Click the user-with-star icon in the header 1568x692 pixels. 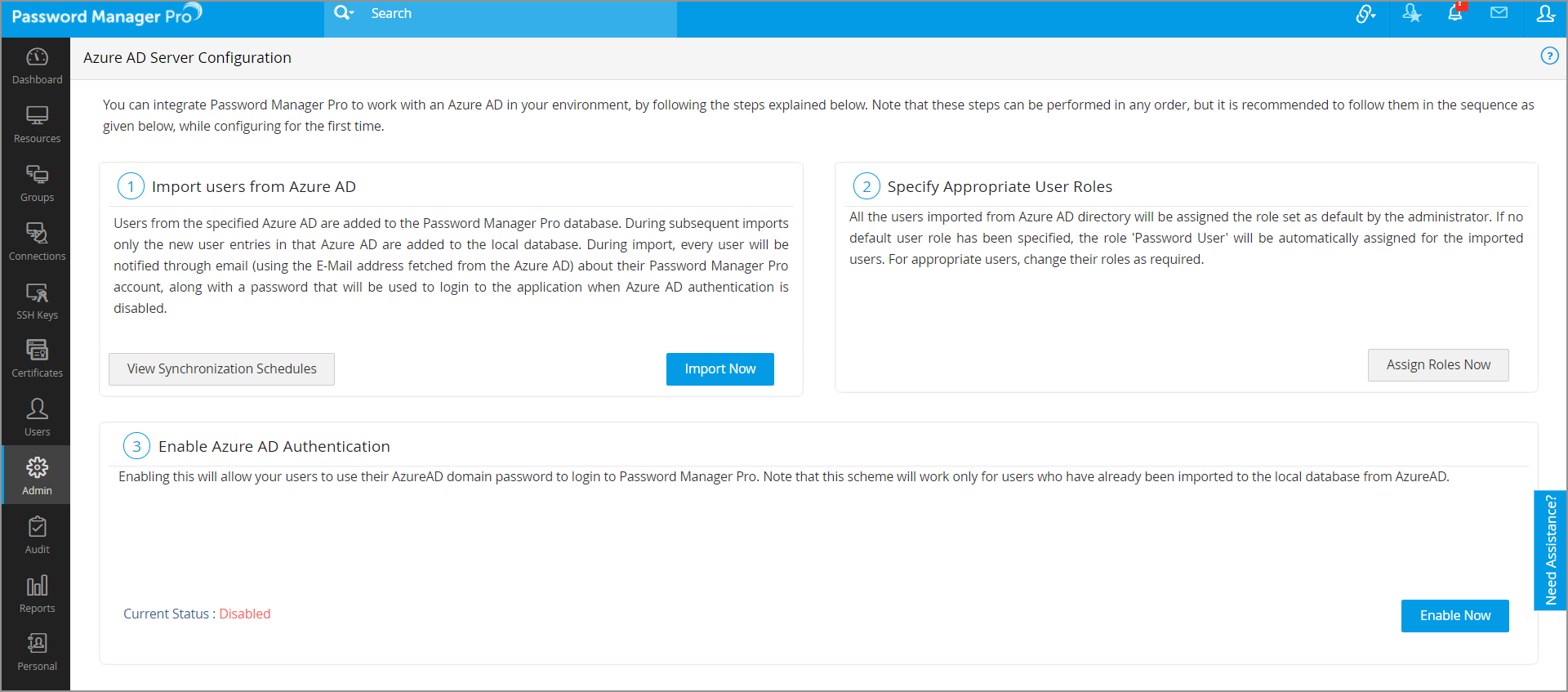1411,14
